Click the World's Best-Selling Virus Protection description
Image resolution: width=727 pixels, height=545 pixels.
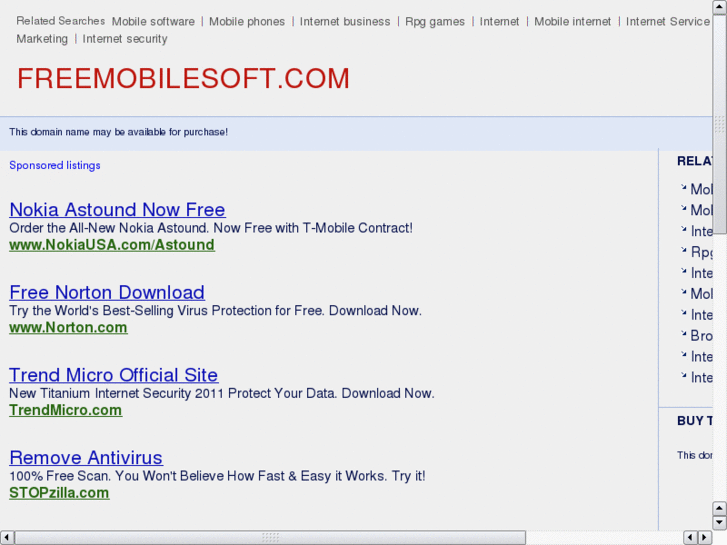(216, 311)
